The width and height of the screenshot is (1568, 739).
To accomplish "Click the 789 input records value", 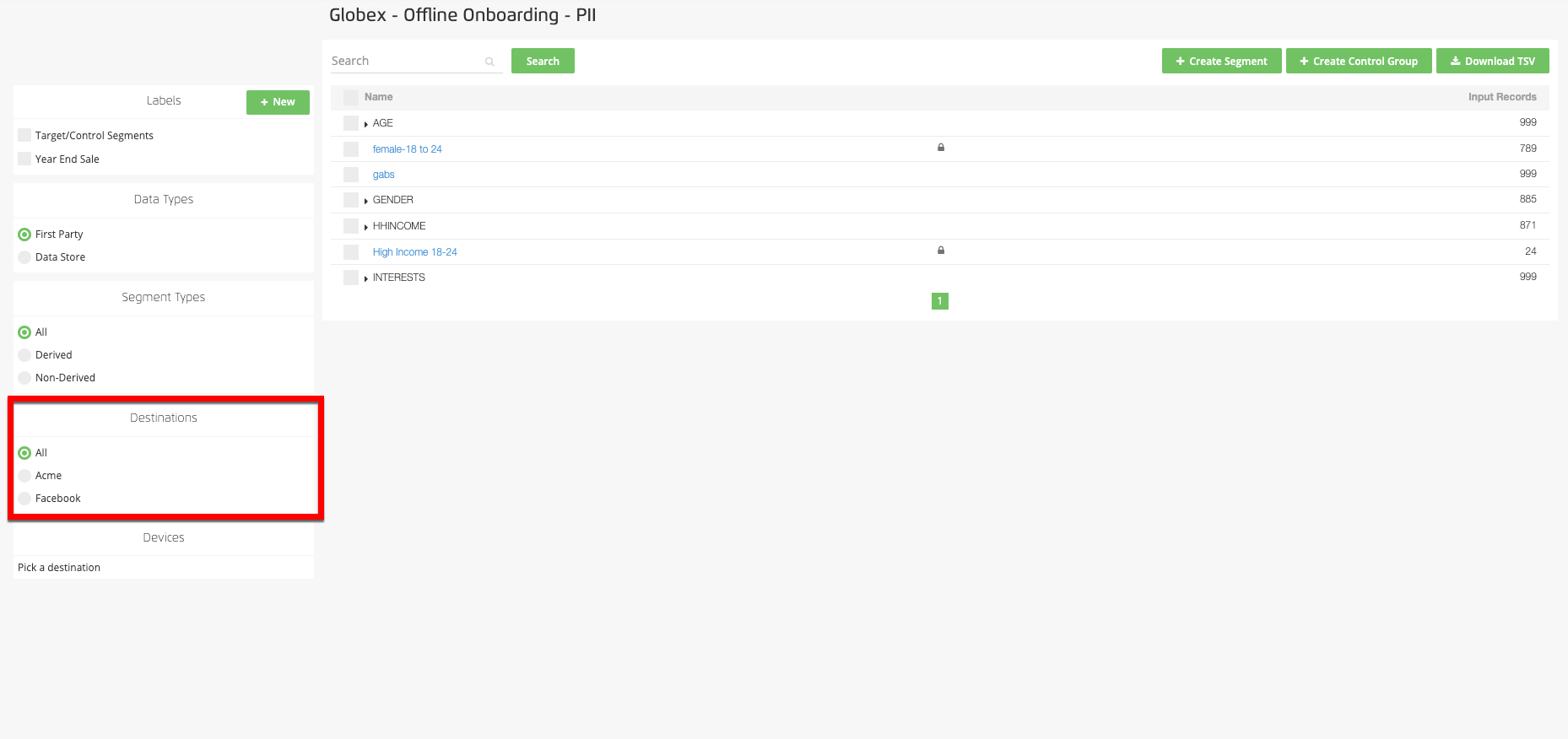I will point(1527,148).
